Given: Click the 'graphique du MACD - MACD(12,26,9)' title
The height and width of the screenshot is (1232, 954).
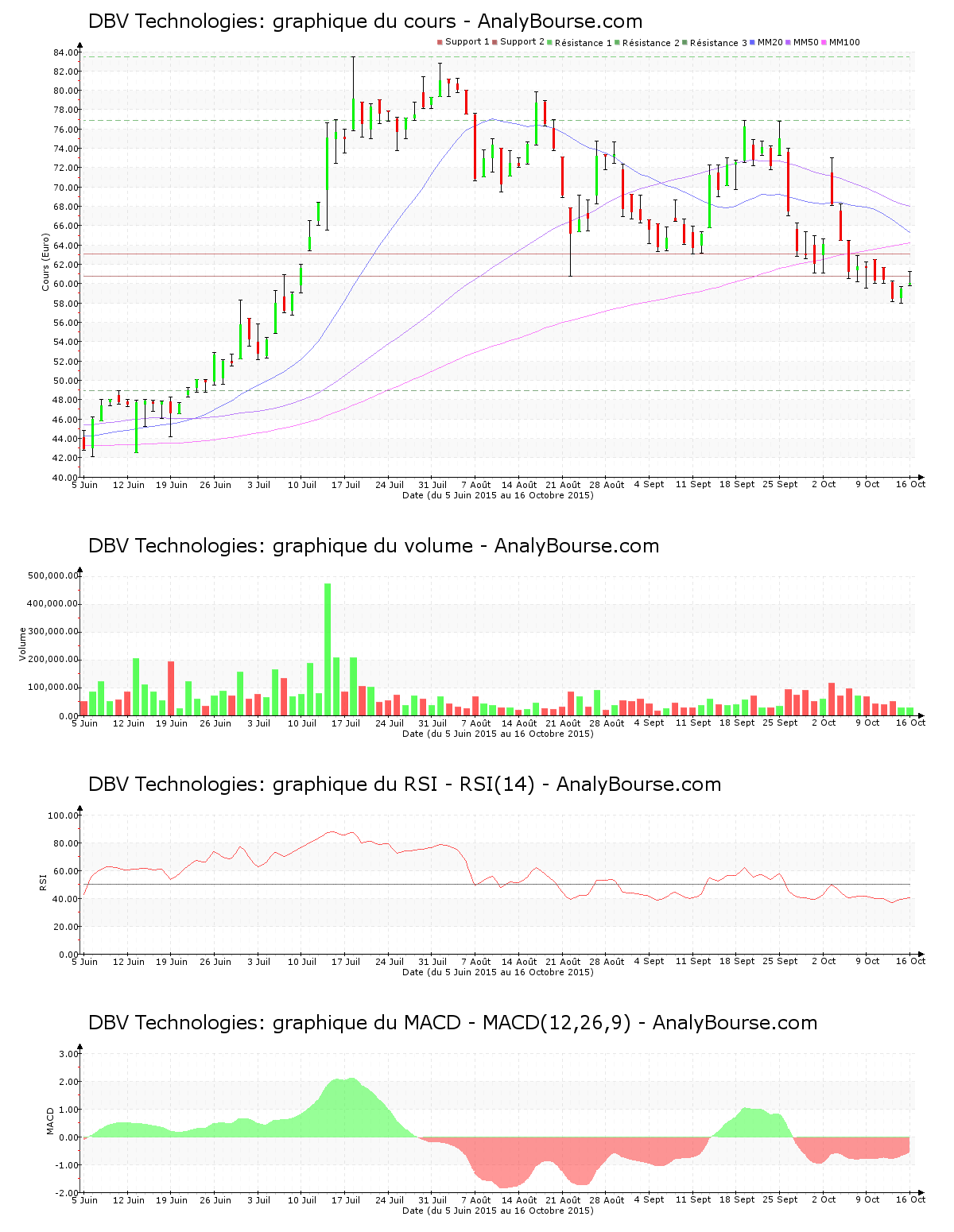Looking at the screenshot, I should pos(452,1023).
